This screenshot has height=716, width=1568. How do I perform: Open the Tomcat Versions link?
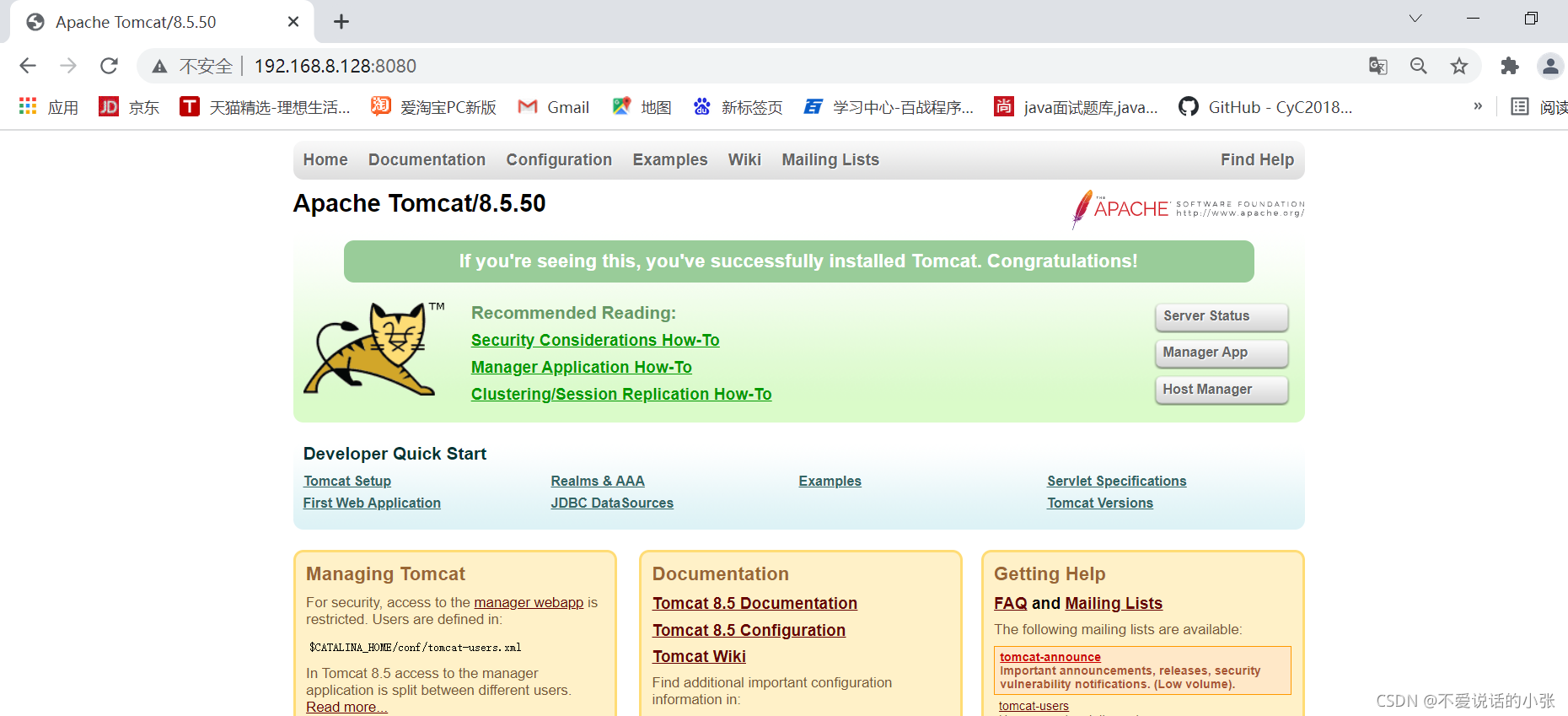[1100, 503]
